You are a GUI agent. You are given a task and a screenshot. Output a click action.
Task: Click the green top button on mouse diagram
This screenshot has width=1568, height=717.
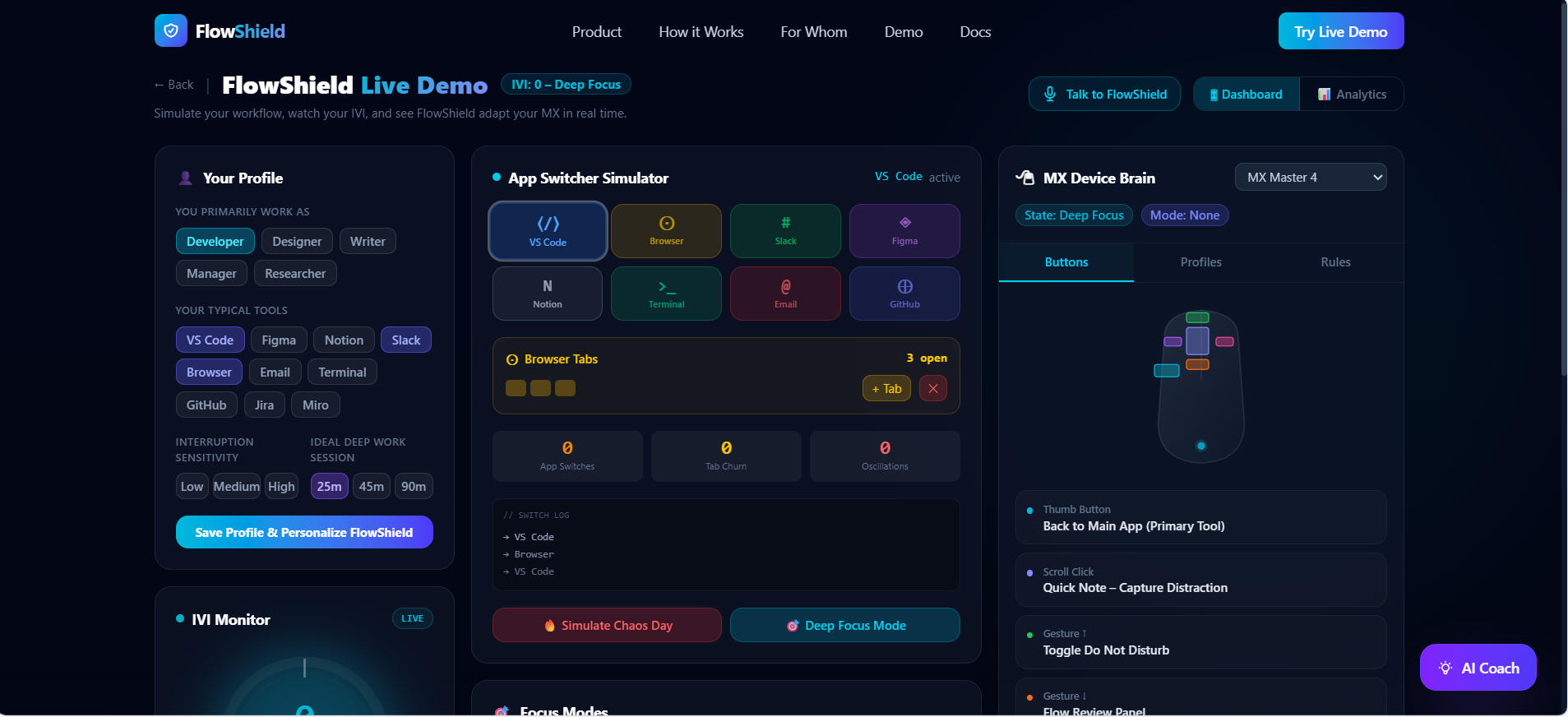1197,317
